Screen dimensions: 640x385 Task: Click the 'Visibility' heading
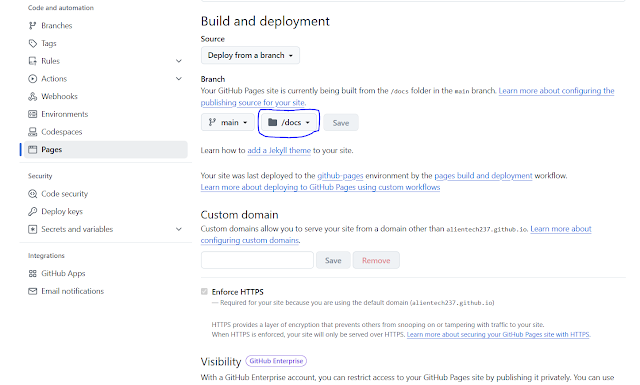221,362
